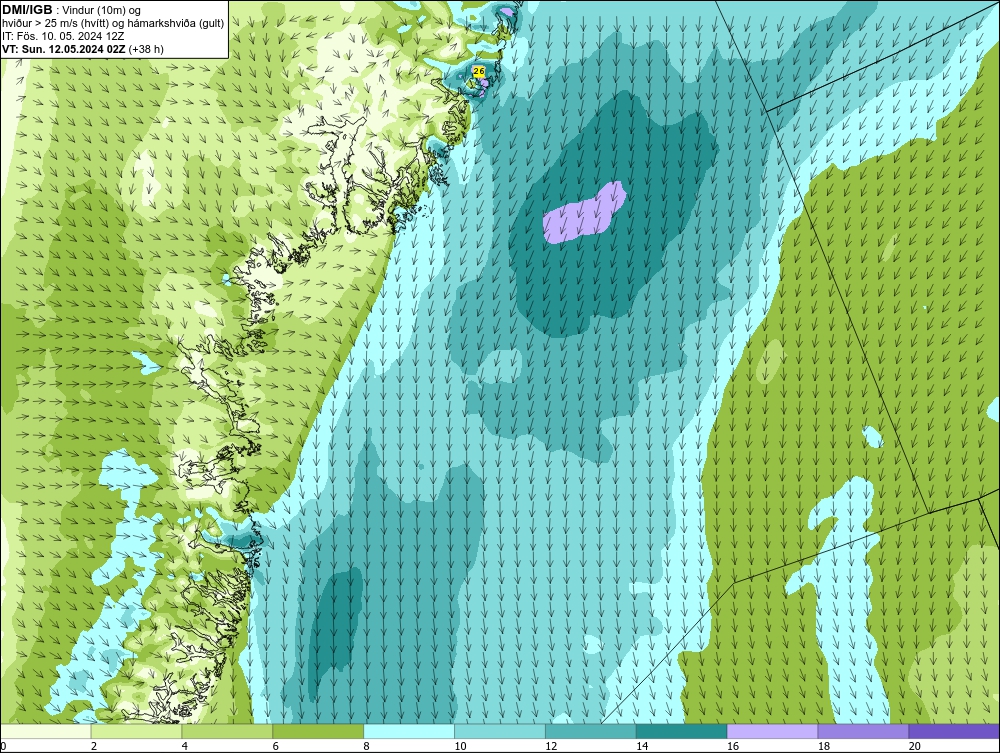Select the 8–10 m/s pale cyan legend swatch
This screenshot has width=1000, height=753.
[x=409, y=731]
